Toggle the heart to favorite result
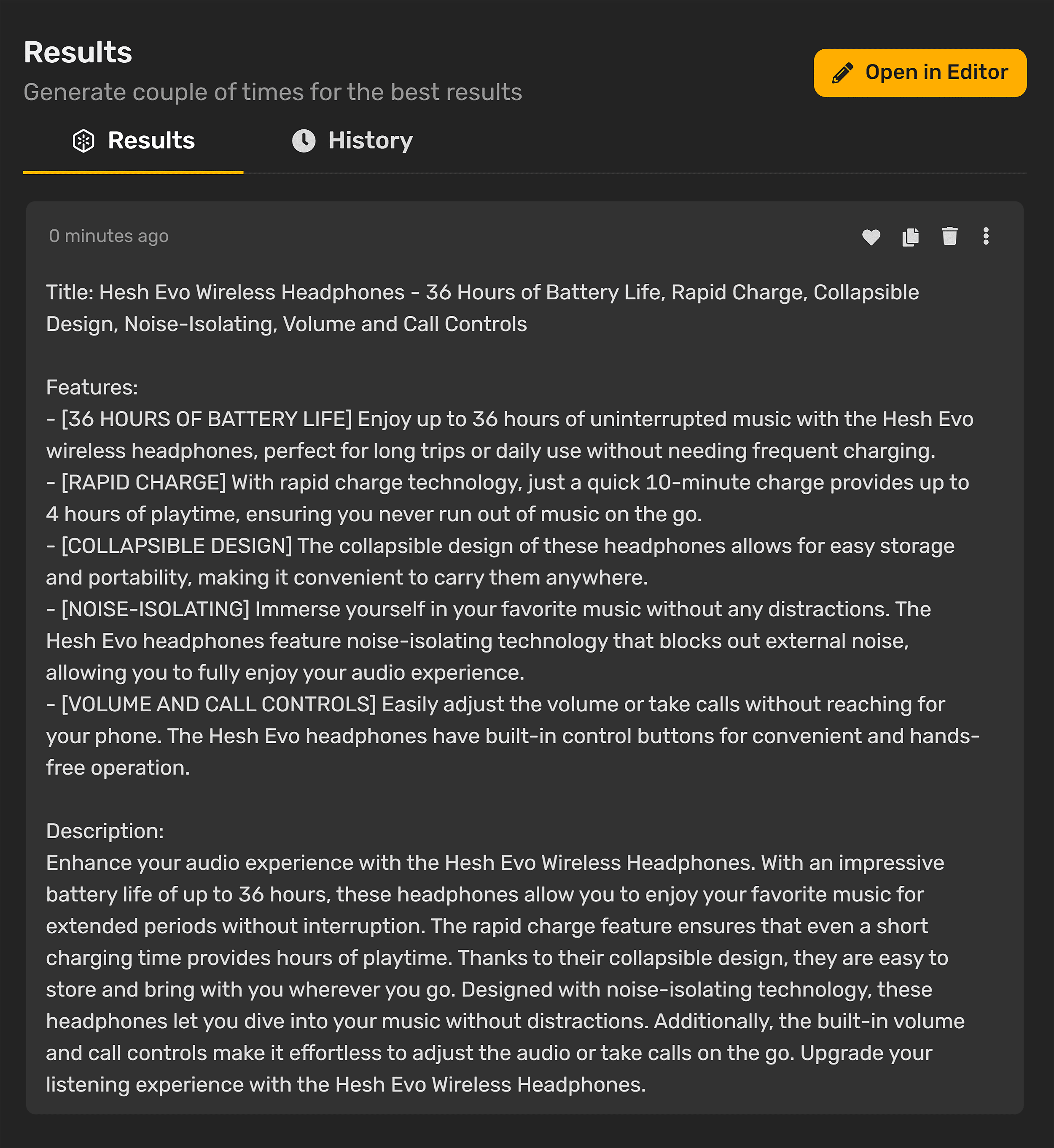Image resolution: width=1054 pixels, height=1148 pixels. 870,237
